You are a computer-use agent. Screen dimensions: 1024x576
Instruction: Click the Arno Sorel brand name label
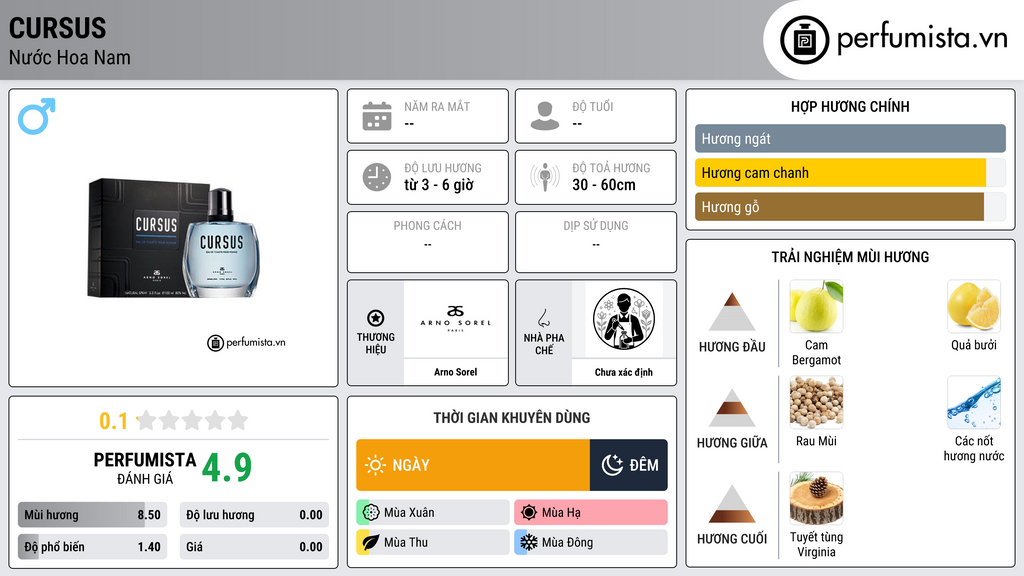pos(456,372)
